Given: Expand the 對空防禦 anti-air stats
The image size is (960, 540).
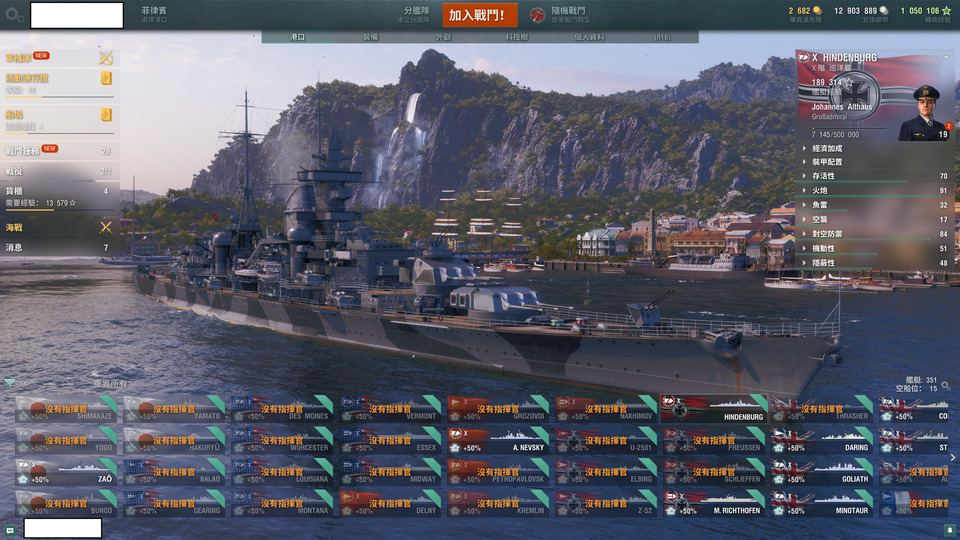Looking at the screenshot, I should point(876,234).
